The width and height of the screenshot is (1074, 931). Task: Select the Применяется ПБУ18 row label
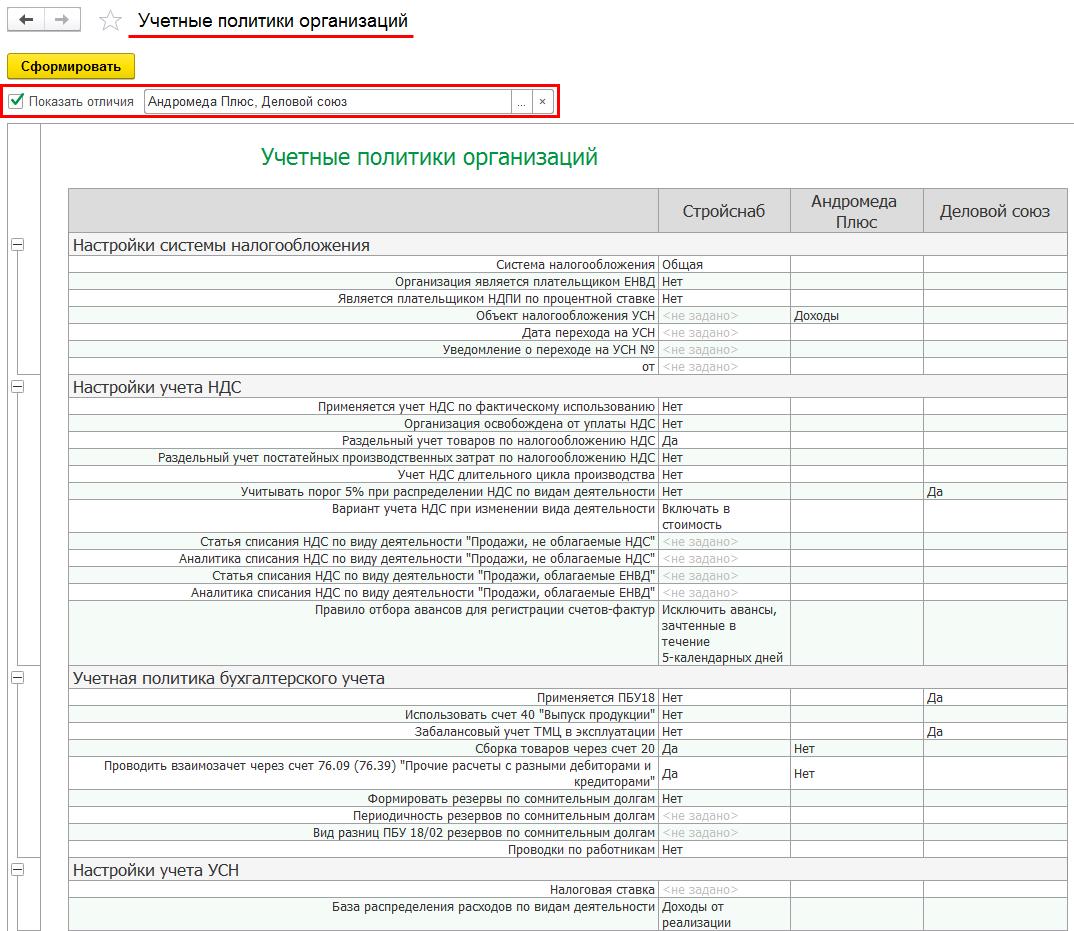coord(596,698)
